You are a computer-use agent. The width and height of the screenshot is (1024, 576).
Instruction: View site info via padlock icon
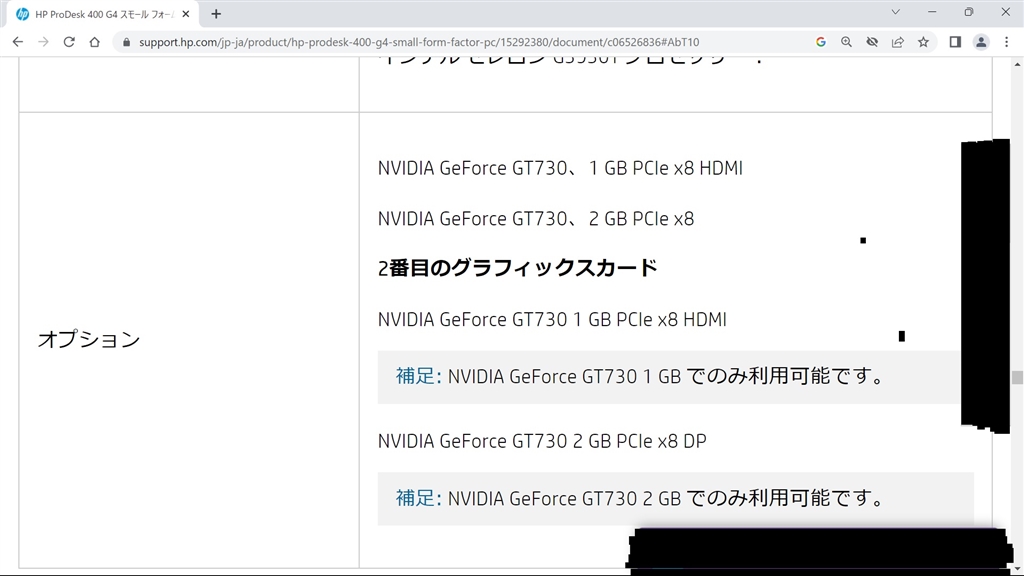pos(126,42)
